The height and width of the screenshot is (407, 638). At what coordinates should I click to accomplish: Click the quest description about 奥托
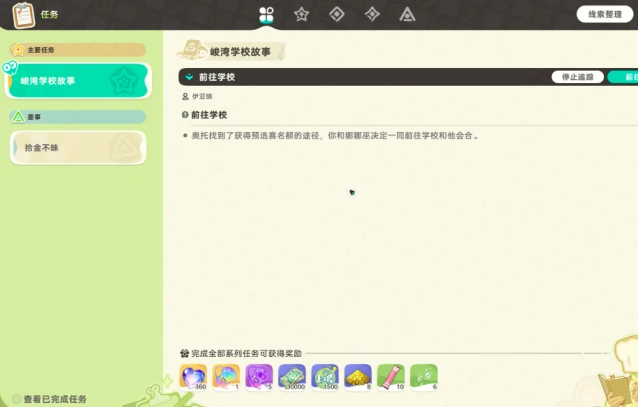[334, 136]
